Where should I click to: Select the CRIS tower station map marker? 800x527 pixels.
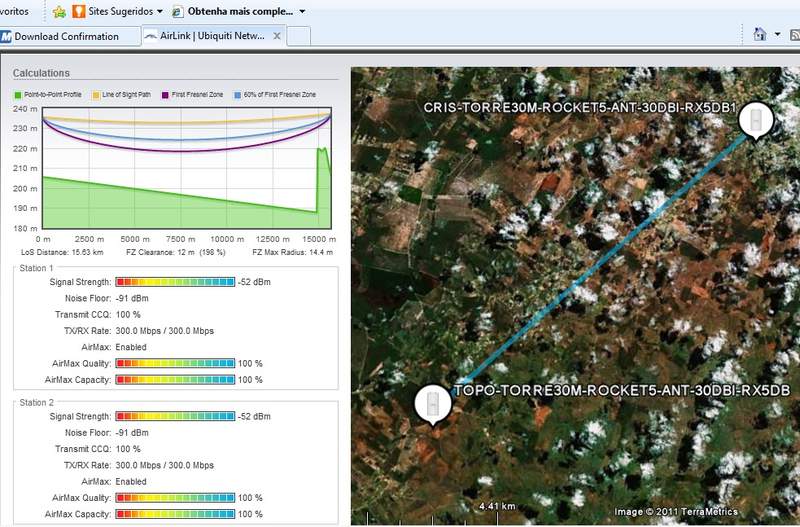(756, 120)
